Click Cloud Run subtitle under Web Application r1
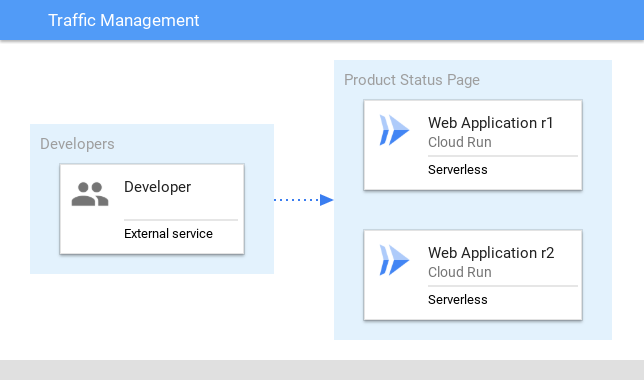Screen dimensions: 644x380 click(x=460, y=142)
